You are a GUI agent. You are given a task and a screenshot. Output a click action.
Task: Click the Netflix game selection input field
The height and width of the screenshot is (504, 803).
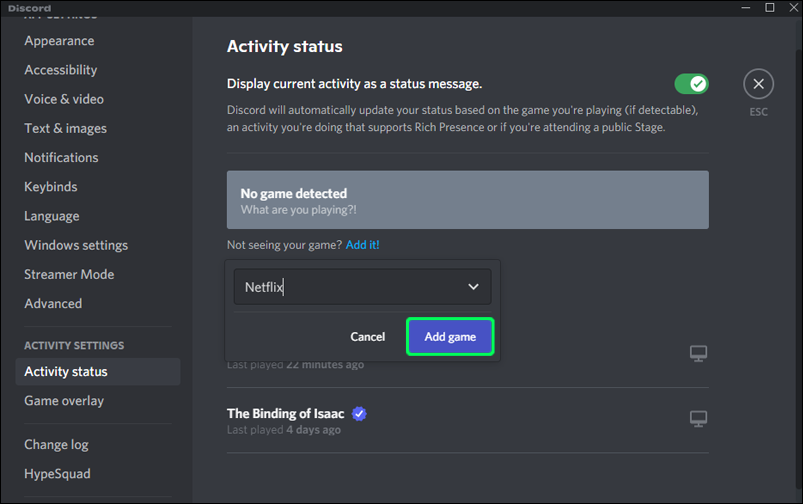coord(362,287)
